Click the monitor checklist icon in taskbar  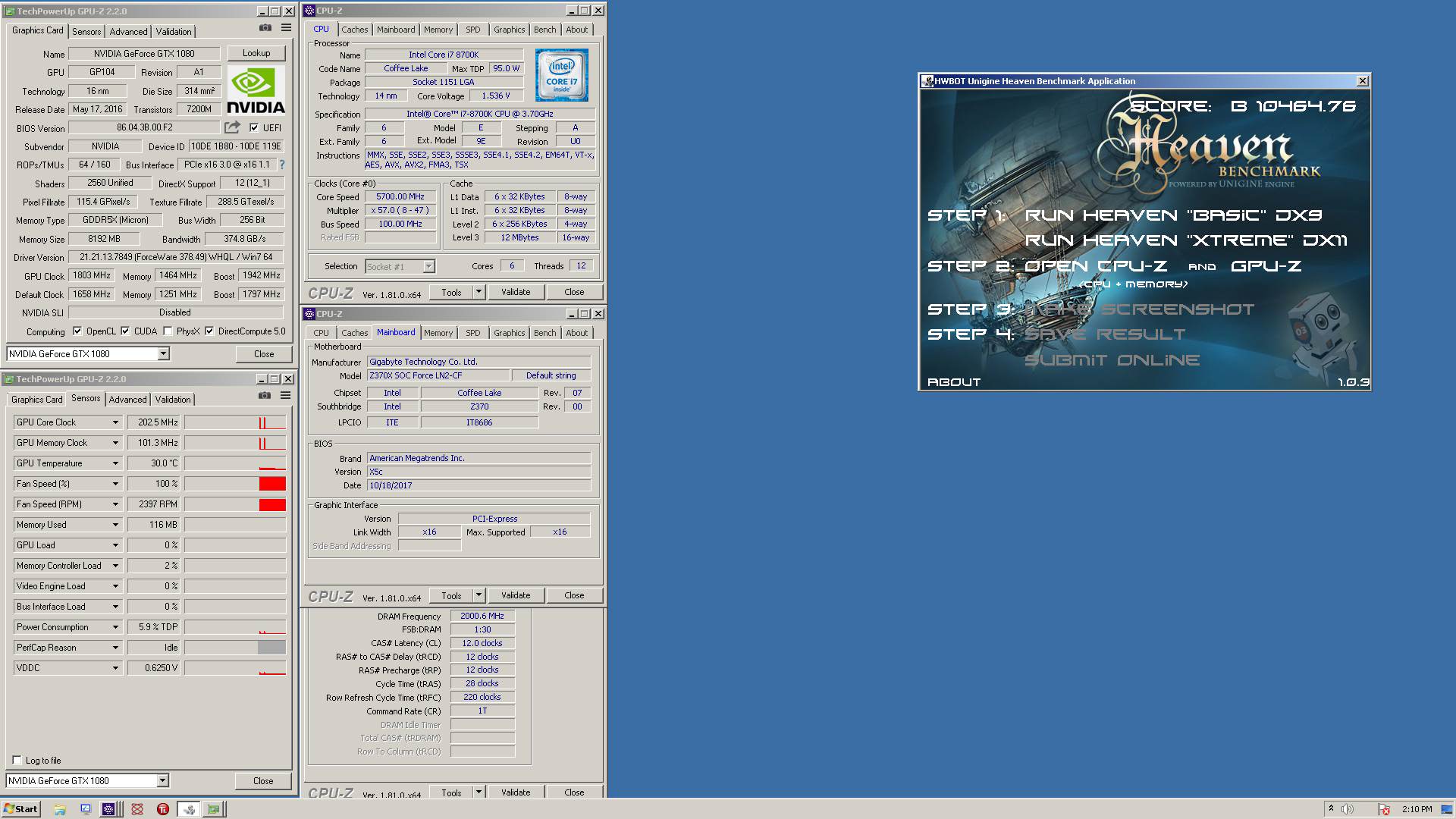tap(86, 809)
